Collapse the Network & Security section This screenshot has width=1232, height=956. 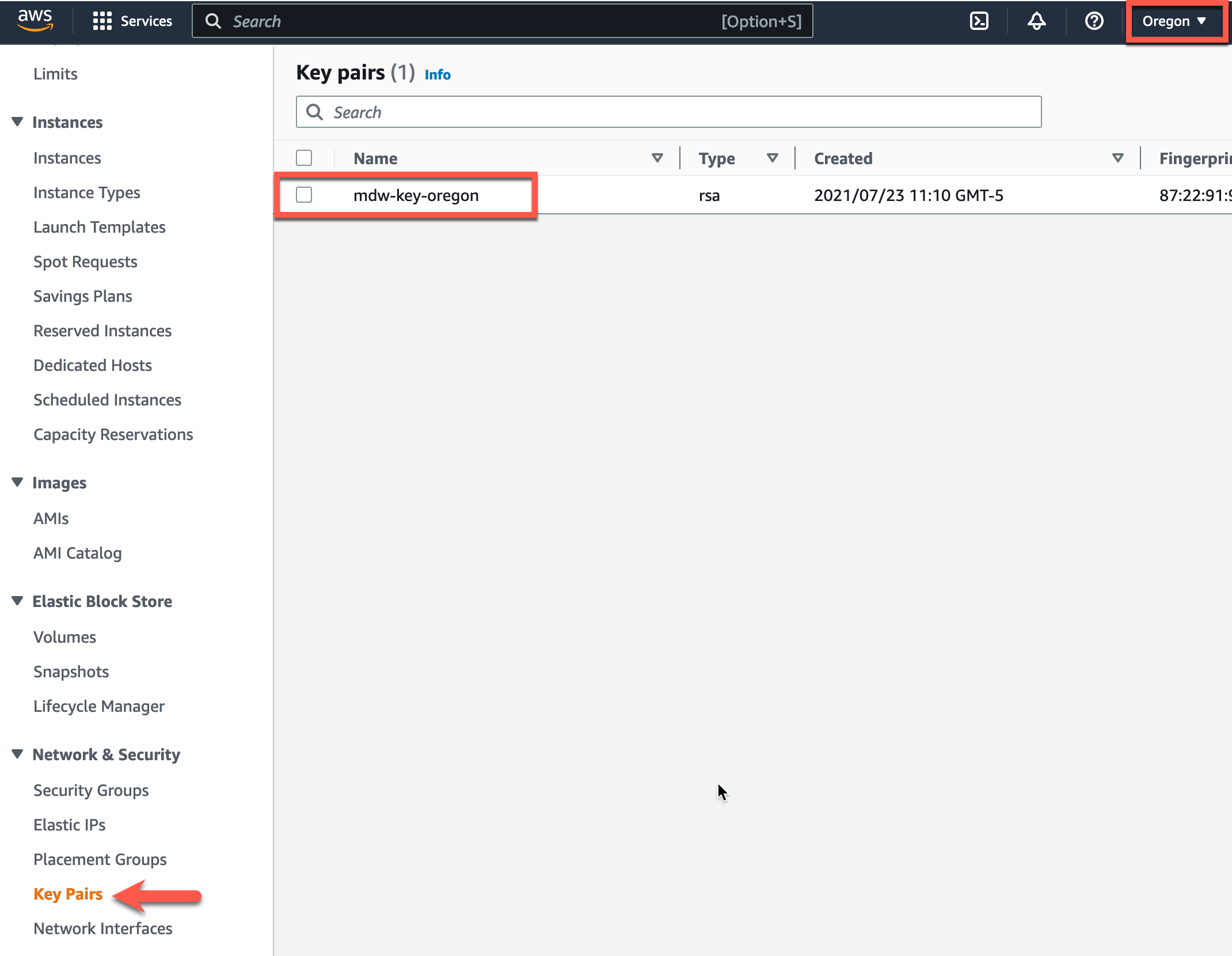(x=17, y=754)
